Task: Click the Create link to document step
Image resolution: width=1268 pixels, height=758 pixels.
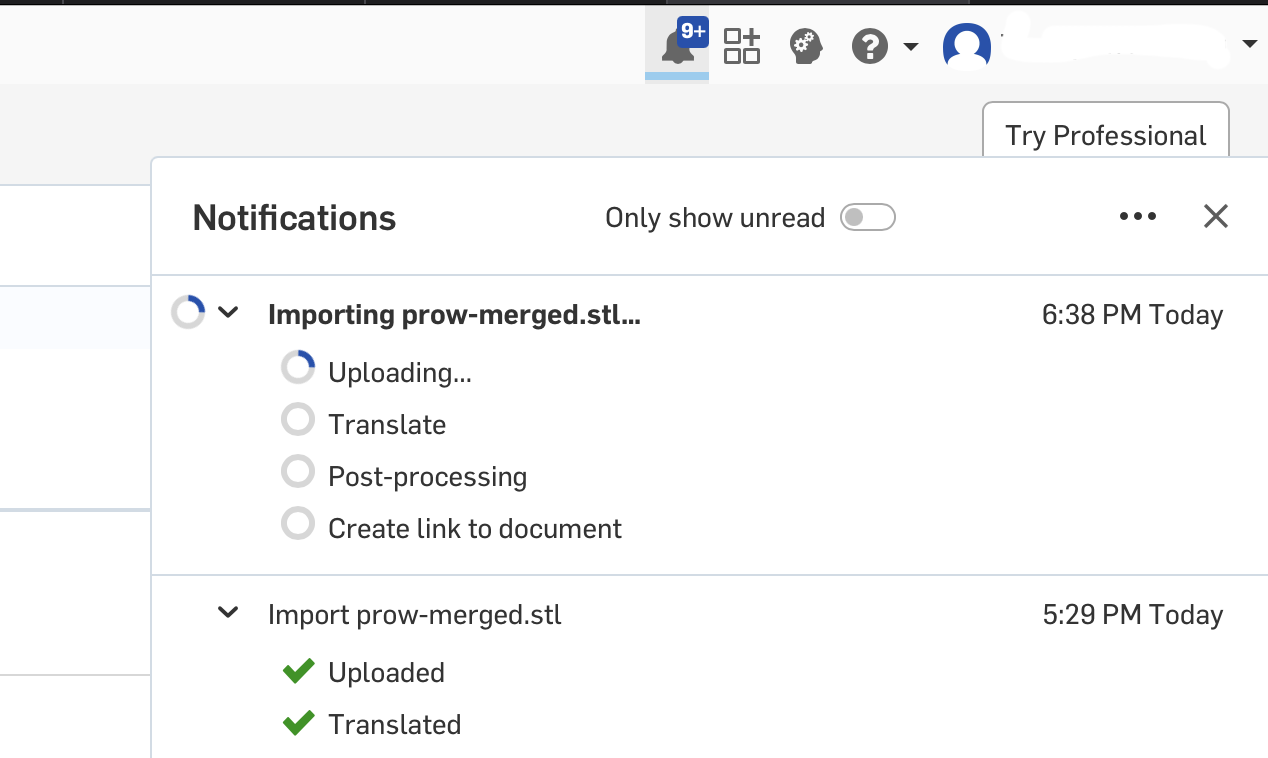Action: coord(474,528)
